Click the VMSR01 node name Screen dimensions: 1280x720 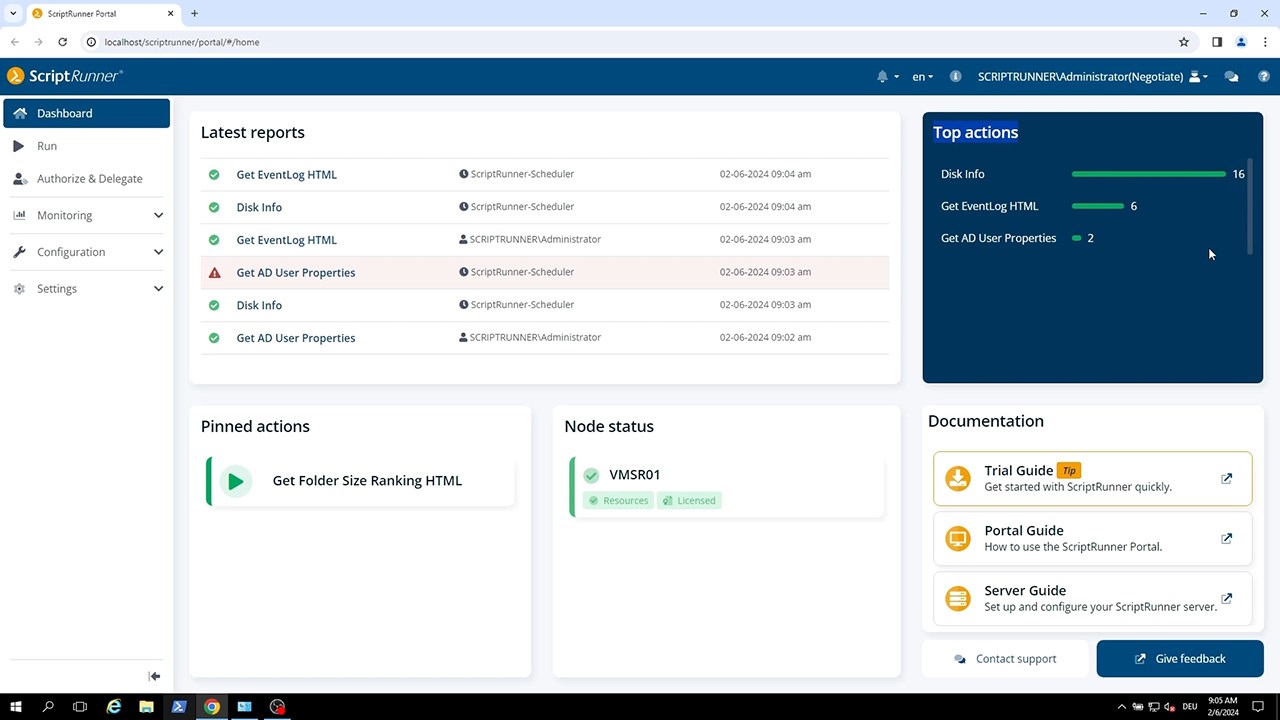635,475
